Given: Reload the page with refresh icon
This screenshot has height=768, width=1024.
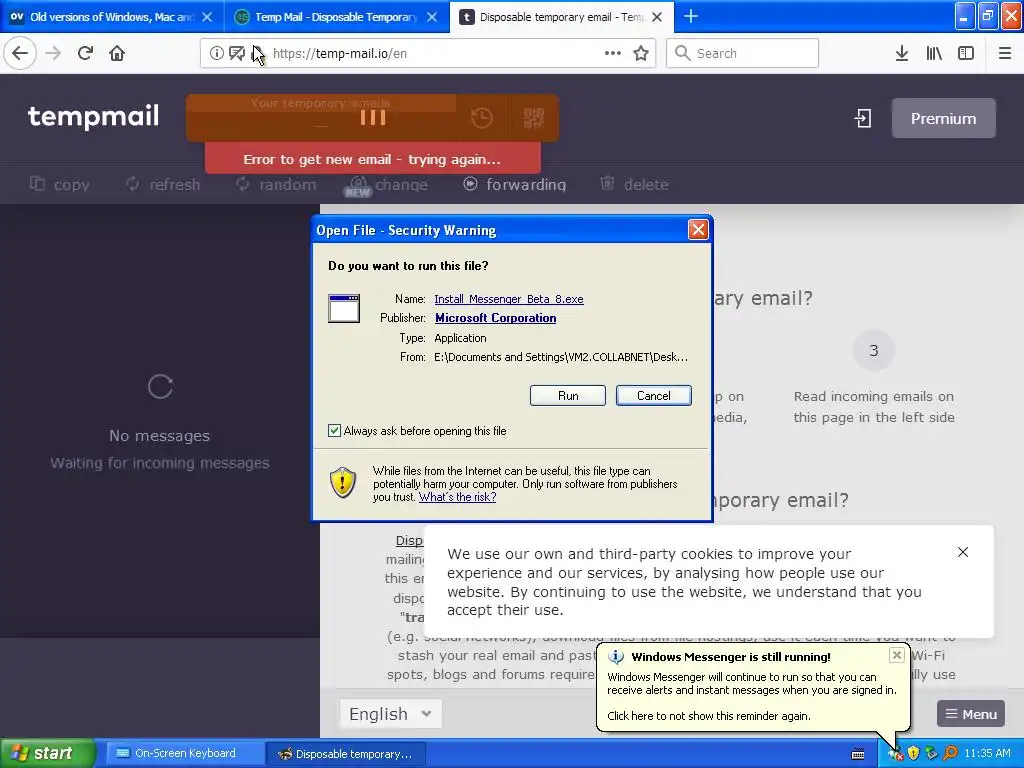Looking at the screenshot, I should tap(85, 53).
